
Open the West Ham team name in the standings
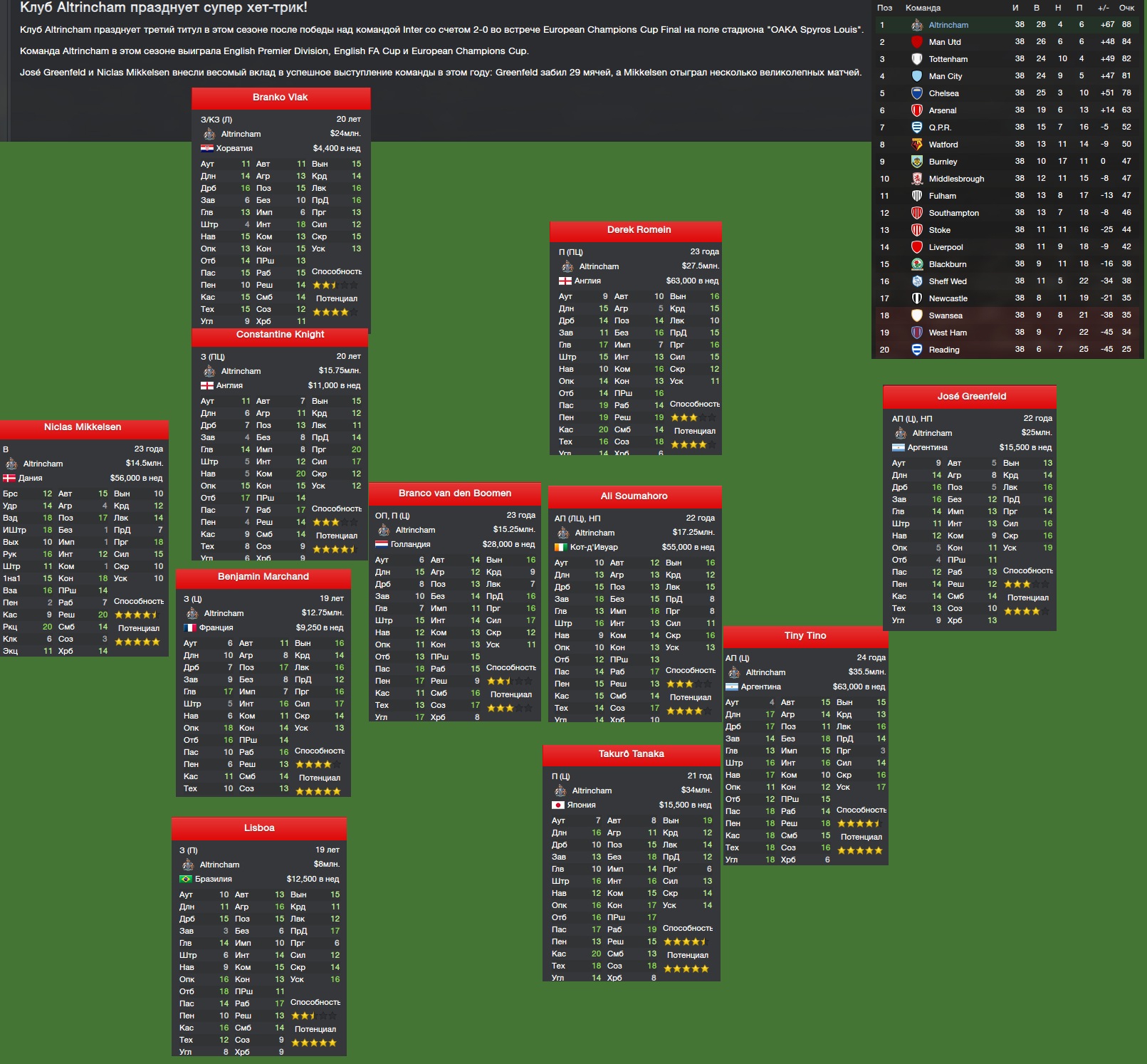point(948,333)
